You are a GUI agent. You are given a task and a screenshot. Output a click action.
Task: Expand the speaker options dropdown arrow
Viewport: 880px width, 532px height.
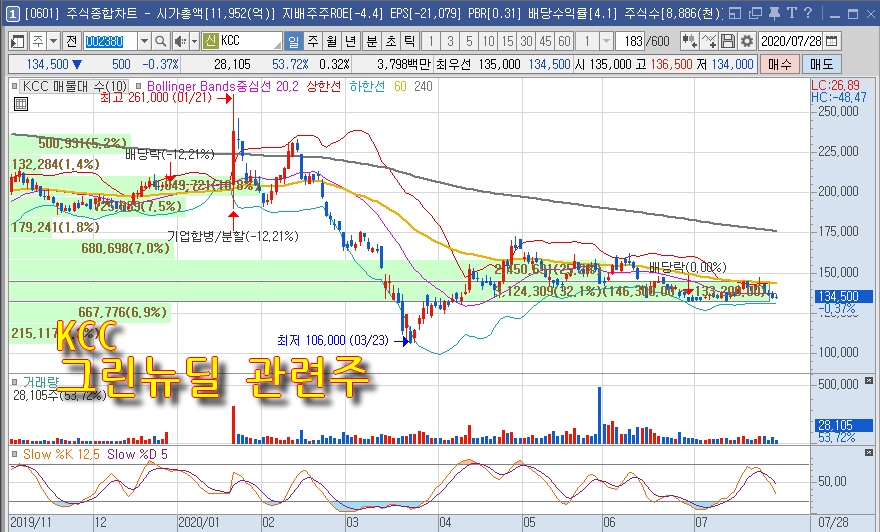[x=194, y=41]
